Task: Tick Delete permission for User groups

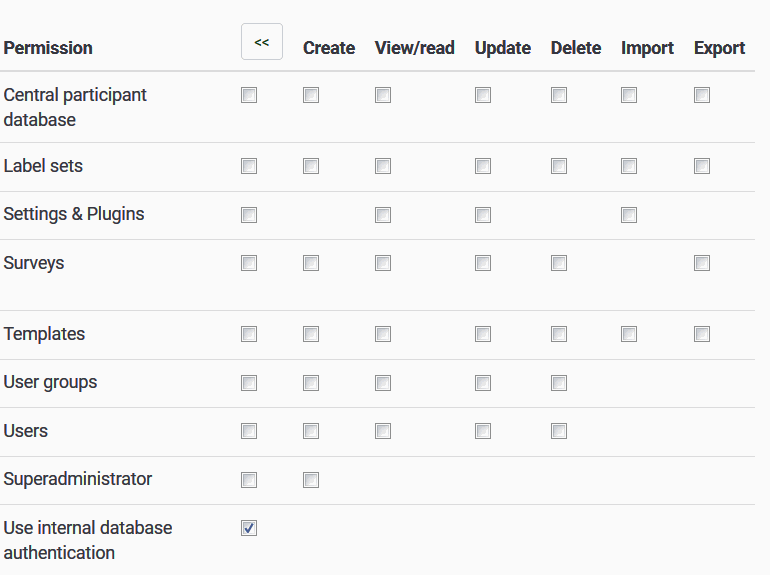Action: pos(559,383)
